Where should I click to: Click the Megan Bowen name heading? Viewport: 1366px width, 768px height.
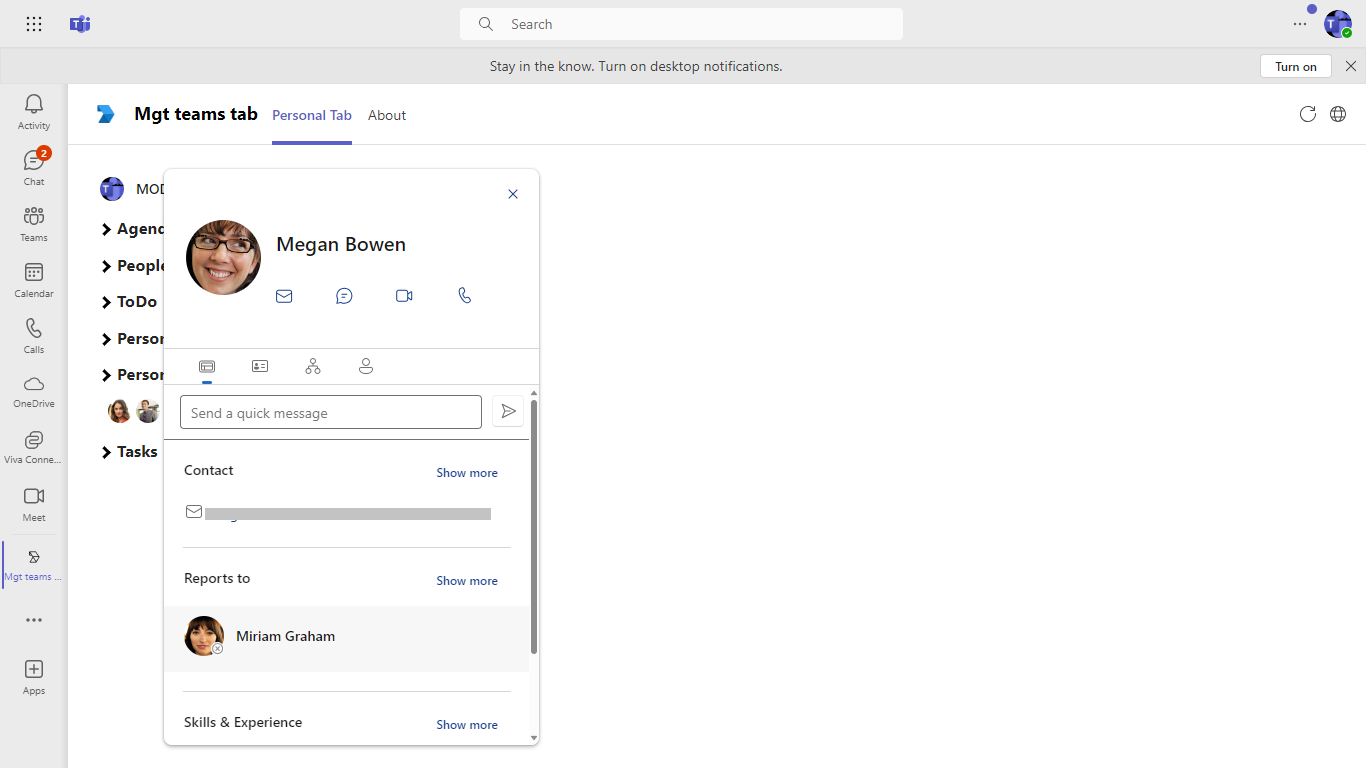pyautogui.click(x=341, y=244)
